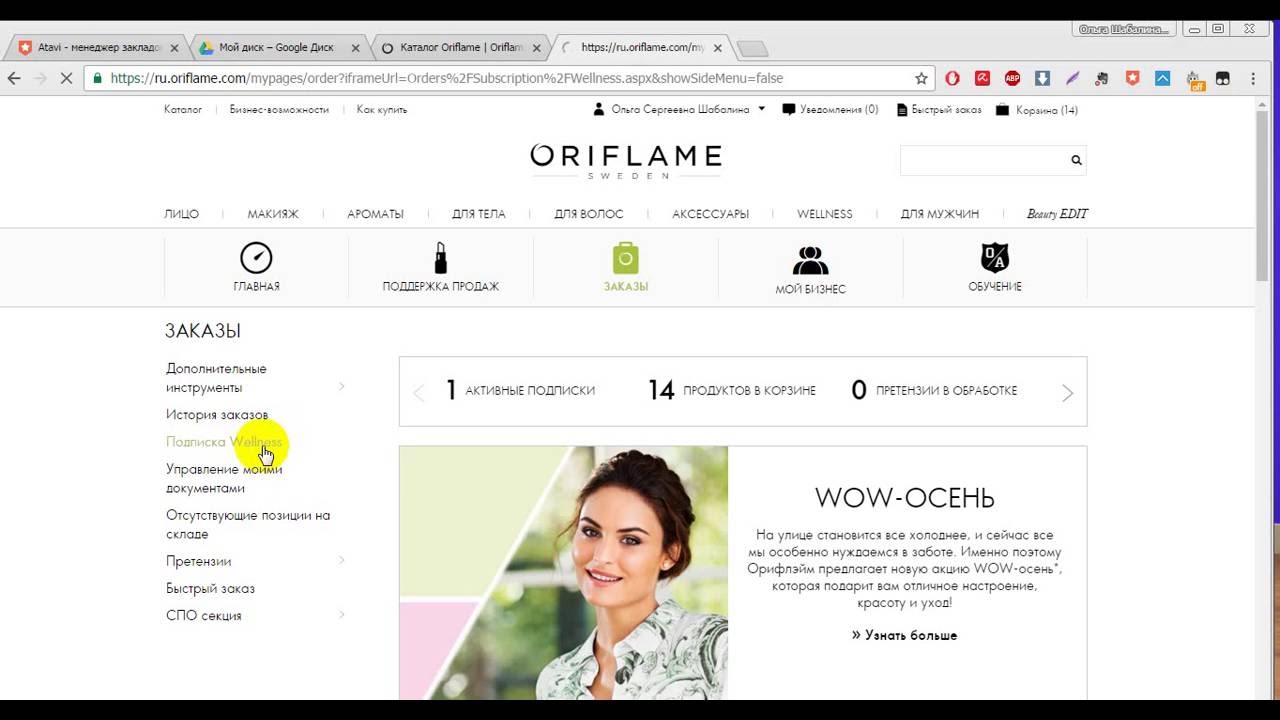Screen dimensions: 1280x720
Task: Click the search magnifier icon
Action: [x=1076, y=160]
